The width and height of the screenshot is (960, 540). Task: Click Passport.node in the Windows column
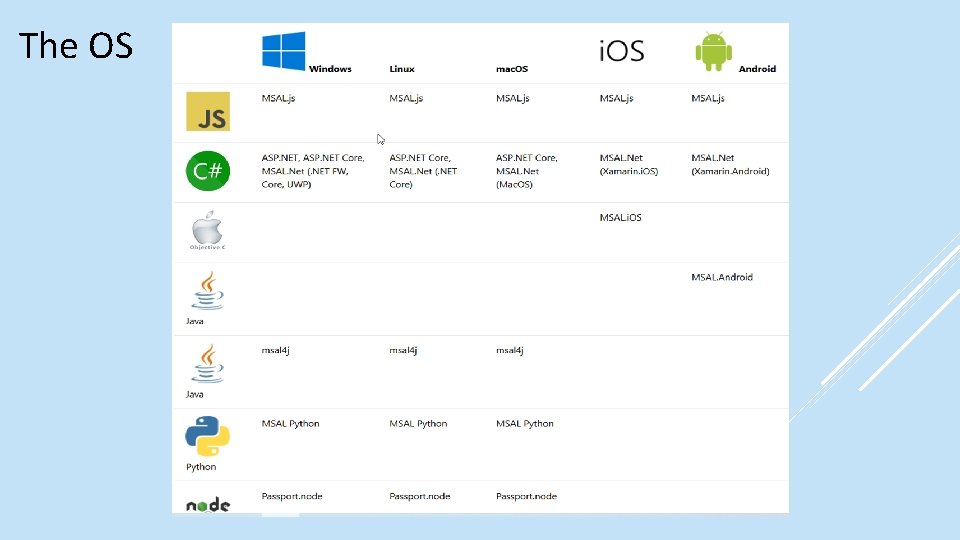click(x=292, y=497)
